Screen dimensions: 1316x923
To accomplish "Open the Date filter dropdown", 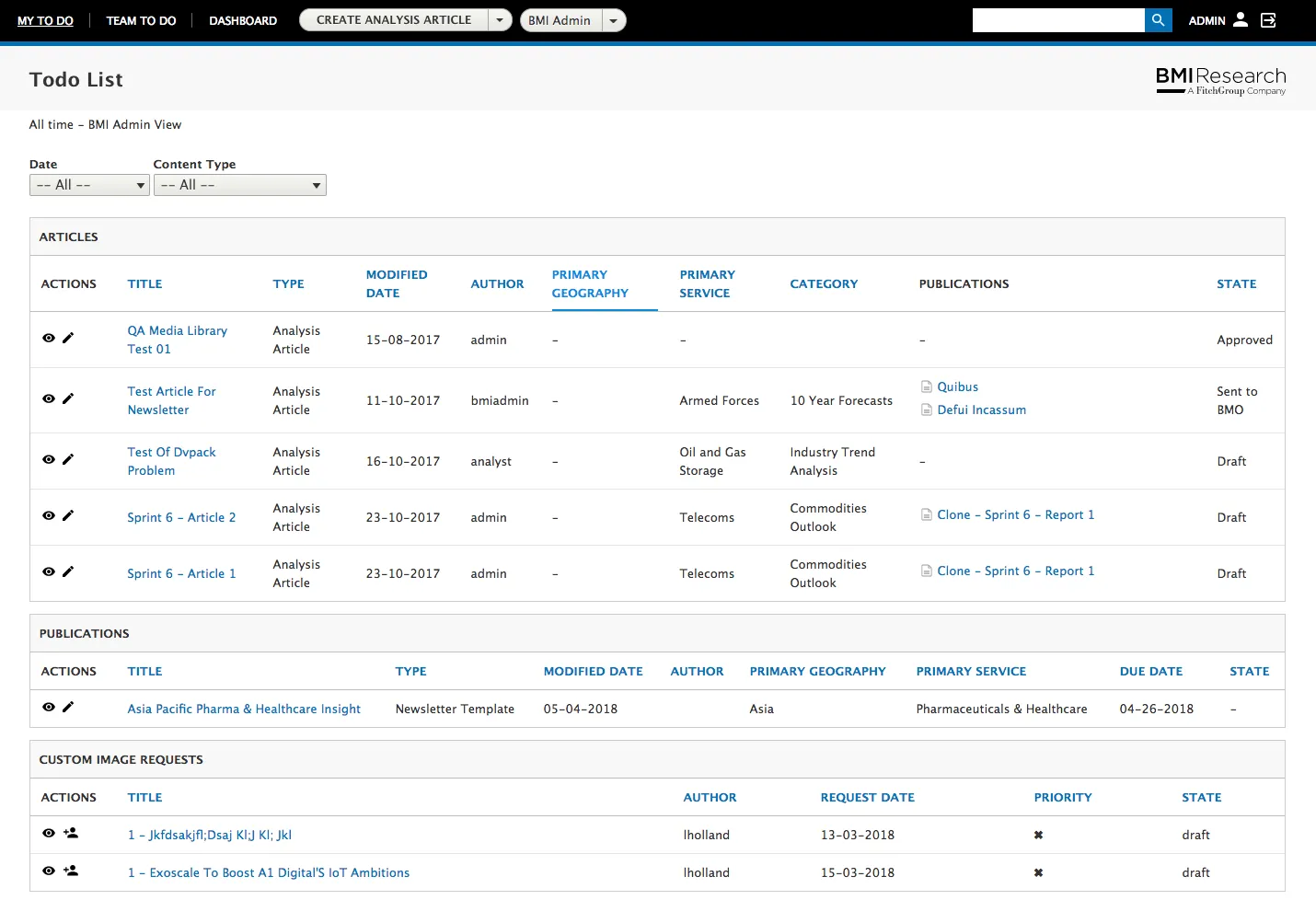I will [89, 185].
